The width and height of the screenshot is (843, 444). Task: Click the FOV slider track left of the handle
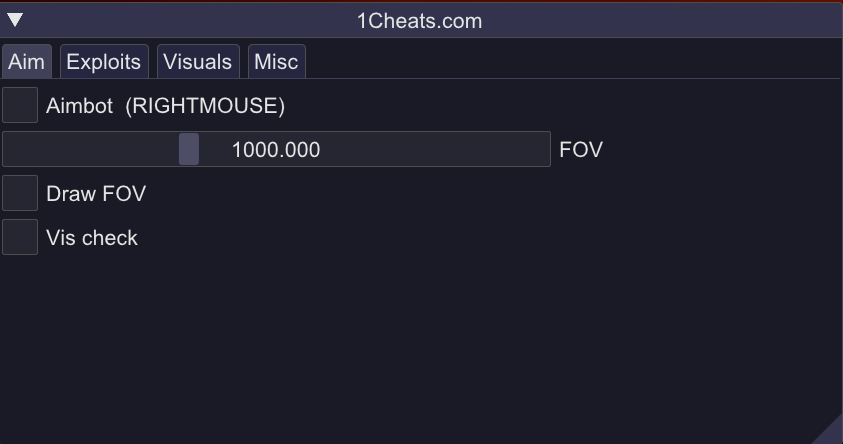coord(90,149)
